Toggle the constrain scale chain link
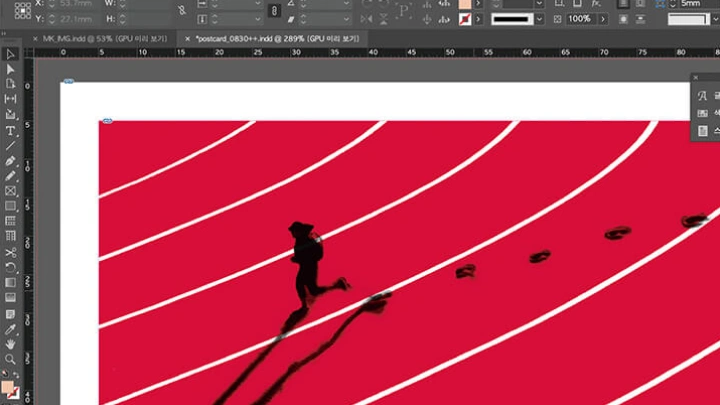The height and width of the screenshot is (405, 720). click(273, 10)
